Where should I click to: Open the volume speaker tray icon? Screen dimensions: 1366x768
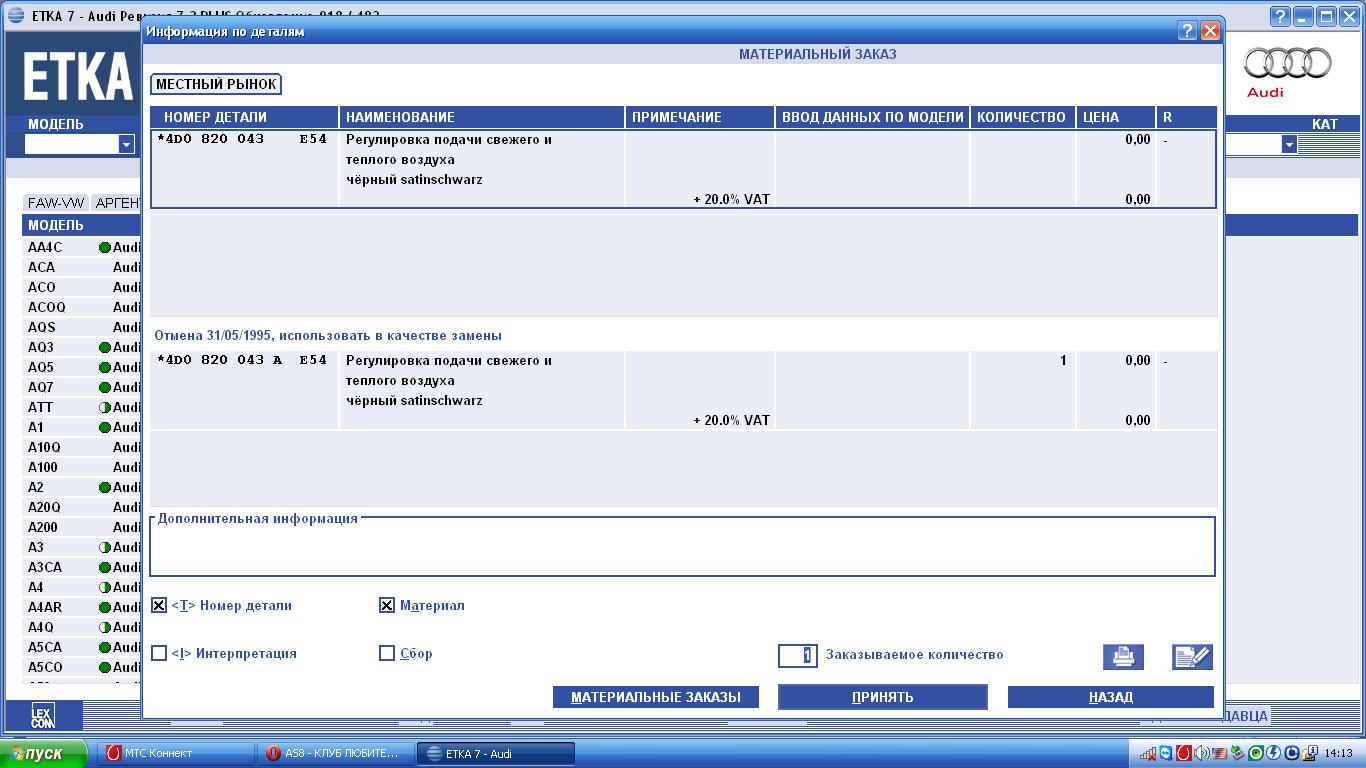pos(1201,753)
